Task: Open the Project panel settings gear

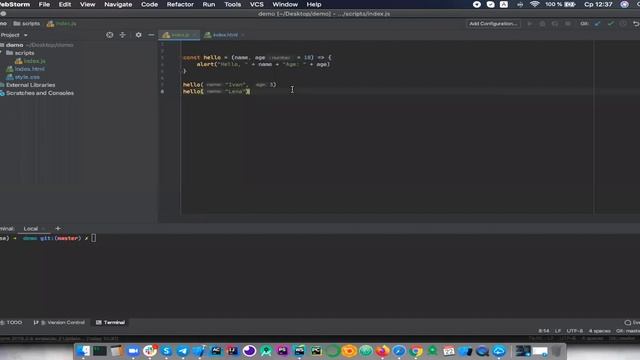Action: [x=138, y=35]
